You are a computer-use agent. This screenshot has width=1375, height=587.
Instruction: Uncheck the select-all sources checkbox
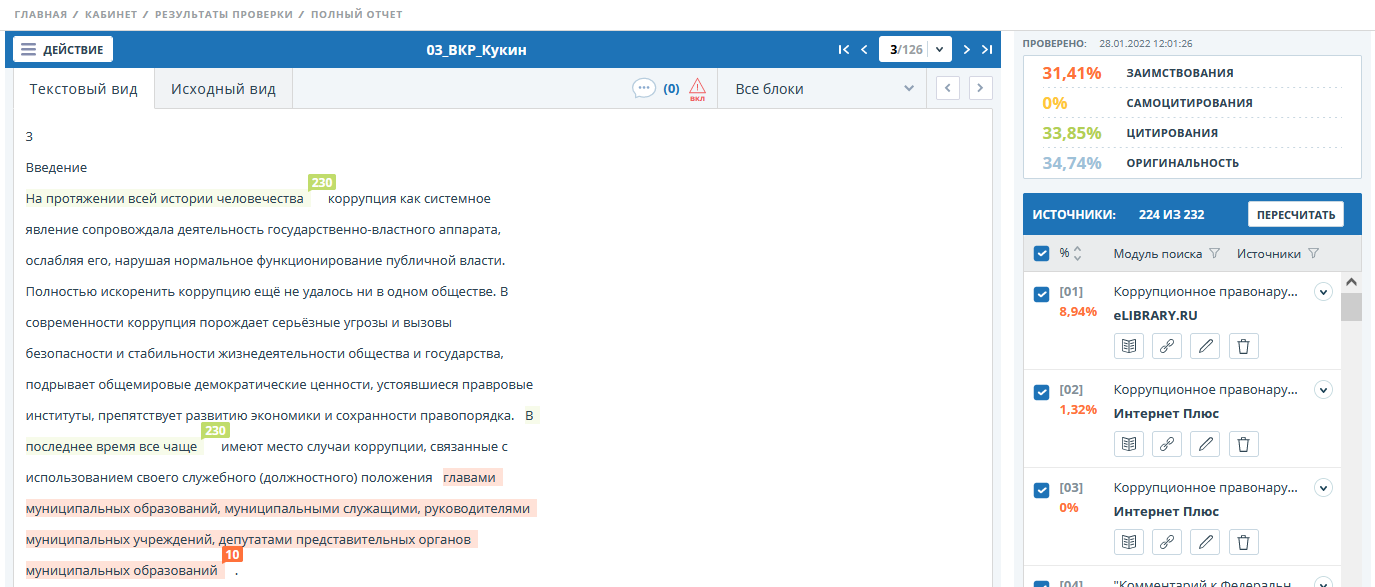(1041, 254)
